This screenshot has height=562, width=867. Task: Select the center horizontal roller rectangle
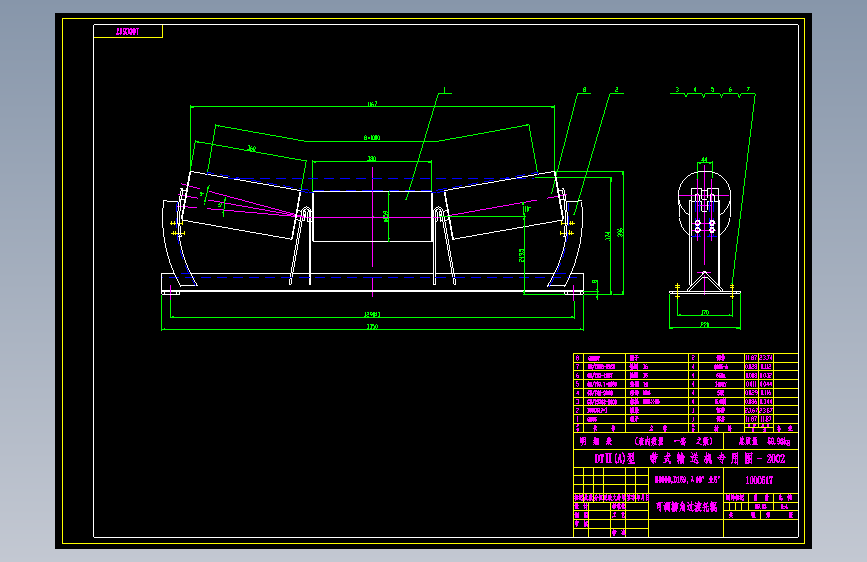click(x=372, y=216)
